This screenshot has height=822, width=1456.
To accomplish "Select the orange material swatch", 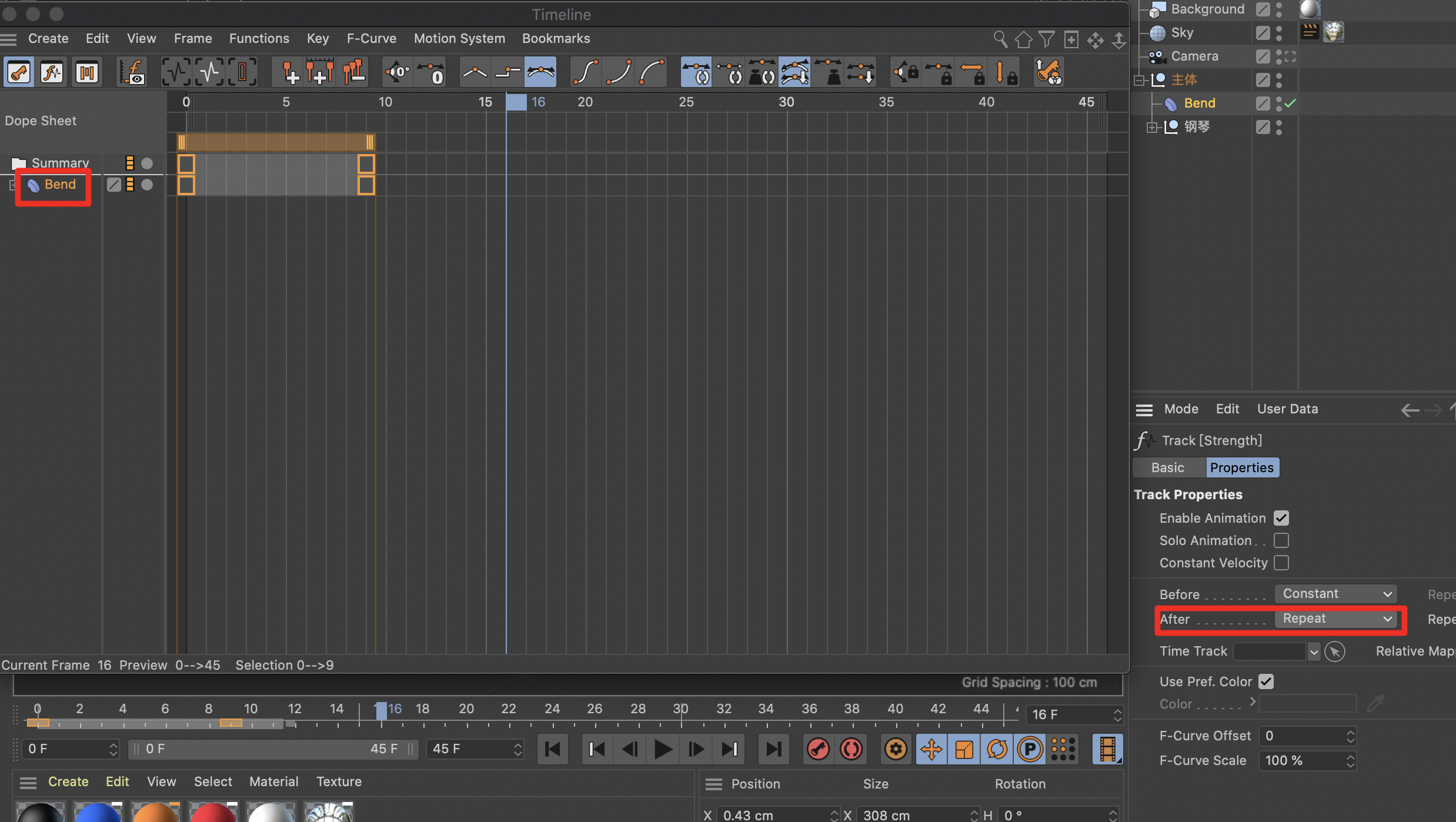I will (x=155, y=812).
